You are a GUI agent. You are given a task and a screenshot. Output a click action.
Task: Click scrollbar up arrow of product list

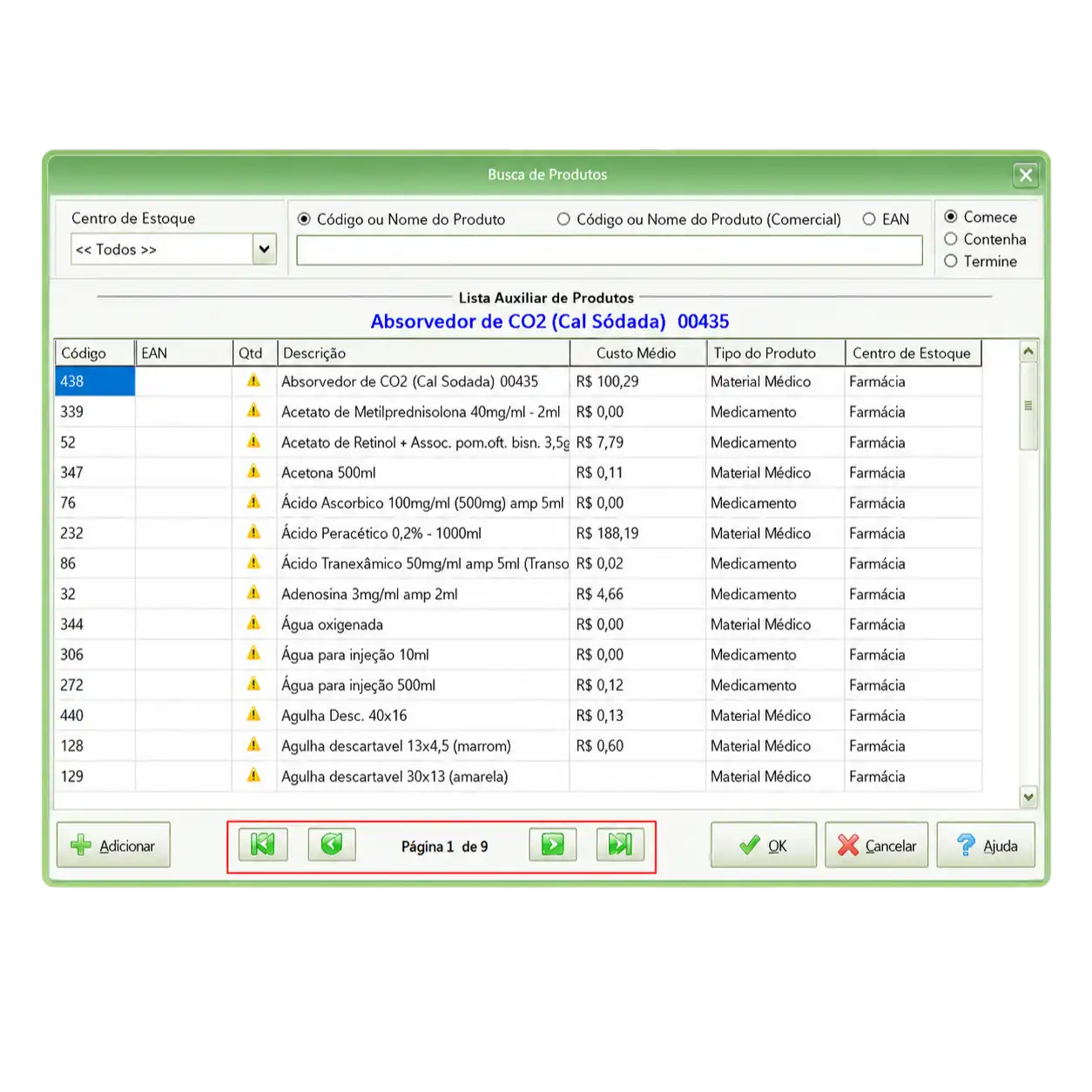pyautogui.click(x=1028, y=351)
